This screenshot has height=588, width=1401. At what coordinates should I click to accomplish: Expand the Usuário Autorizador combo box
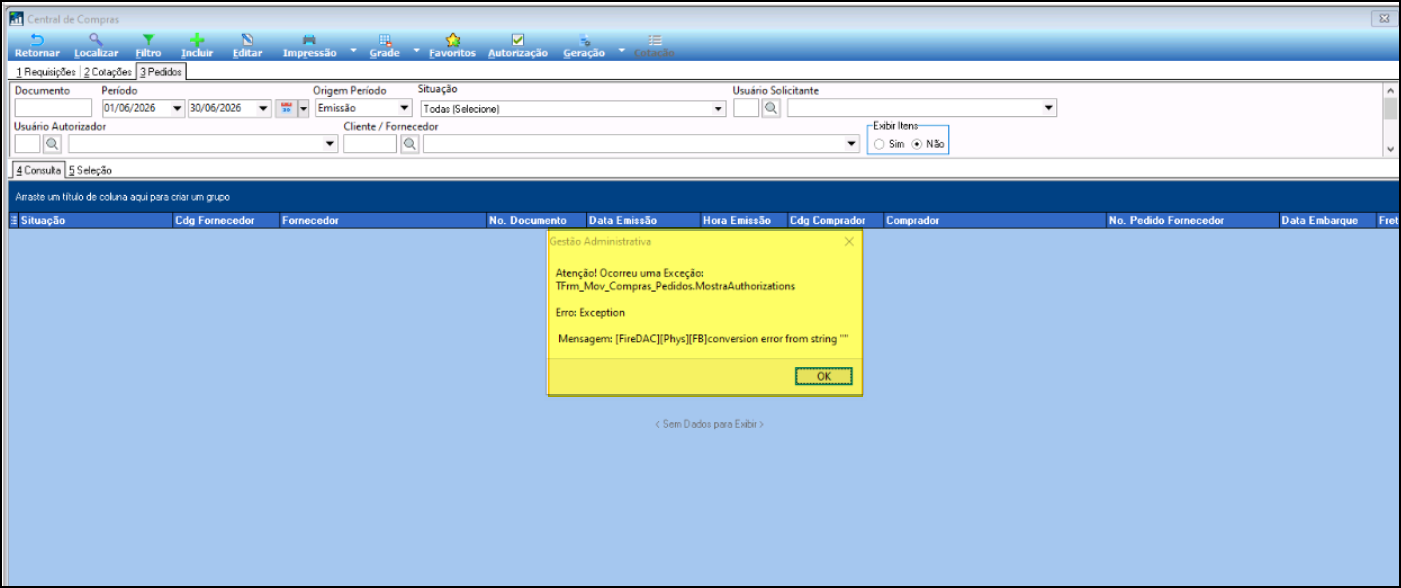click(x=331, y=144)
